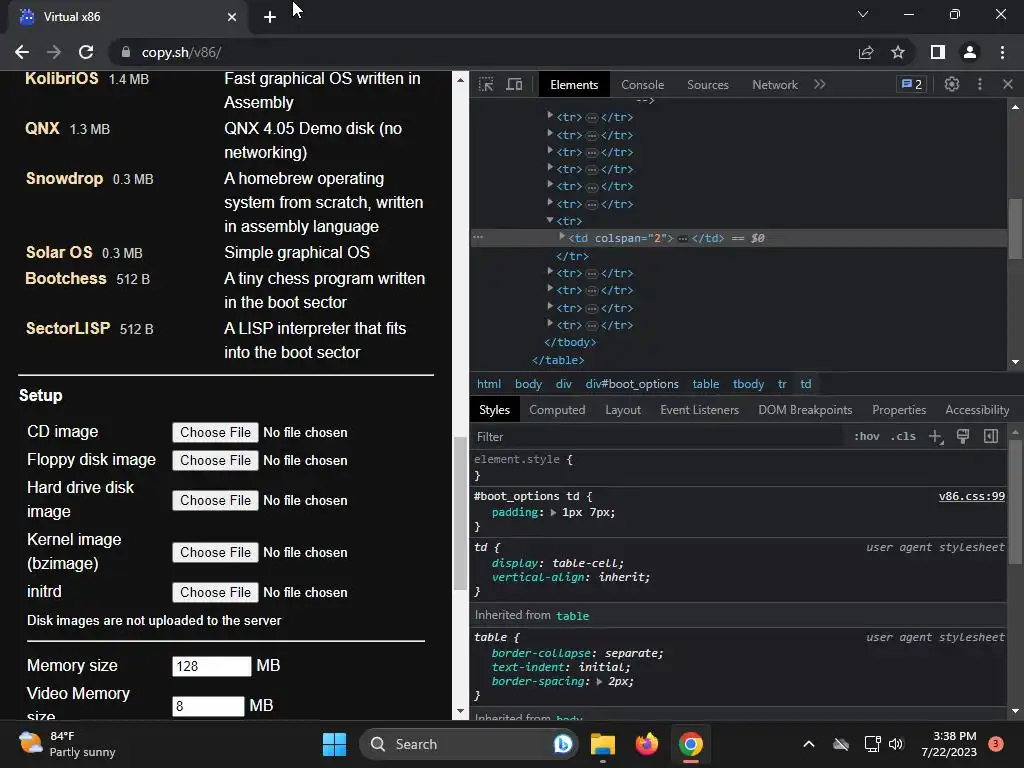Image resolution: width=1024 pixels, height=768 pixels.
Task: Open the v86.css:99 source link
Action: pos(971,496)
